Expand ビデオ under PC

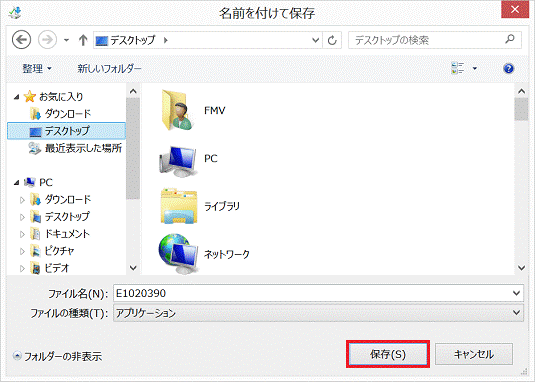(22, 268)
